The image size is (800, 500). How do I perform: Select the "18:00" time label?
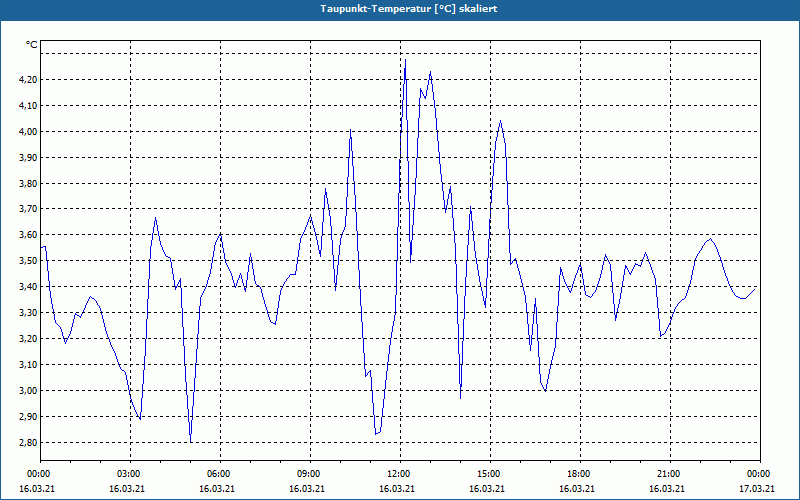[580, 474]
